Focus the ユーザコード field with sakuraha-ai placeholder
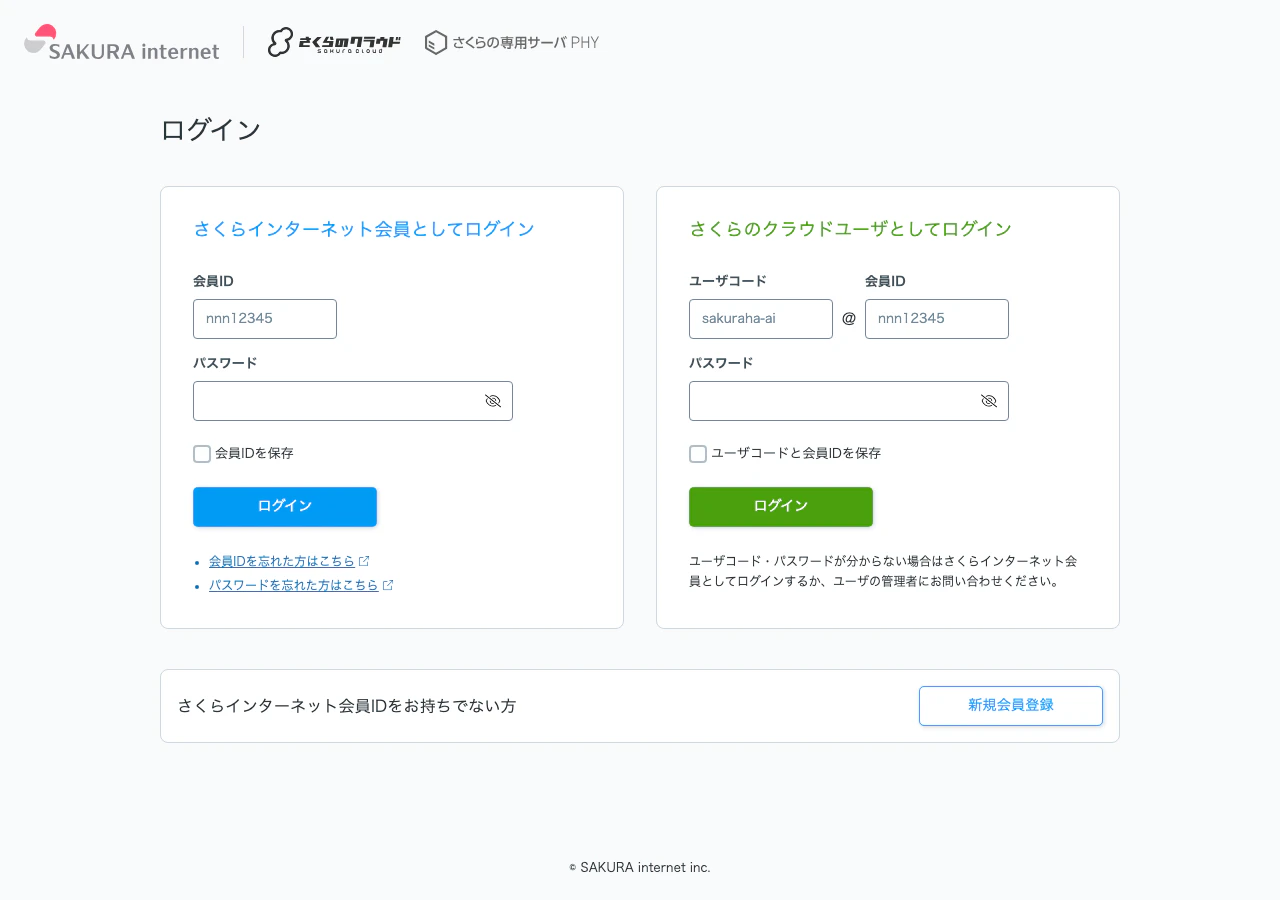 tap(761, 319)
